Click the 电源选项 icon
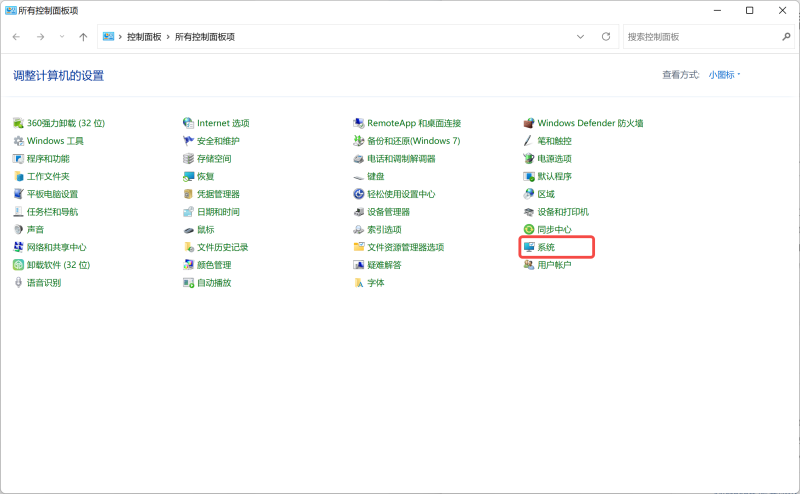Viewport: 800px width, 494px height. (529, 159)
